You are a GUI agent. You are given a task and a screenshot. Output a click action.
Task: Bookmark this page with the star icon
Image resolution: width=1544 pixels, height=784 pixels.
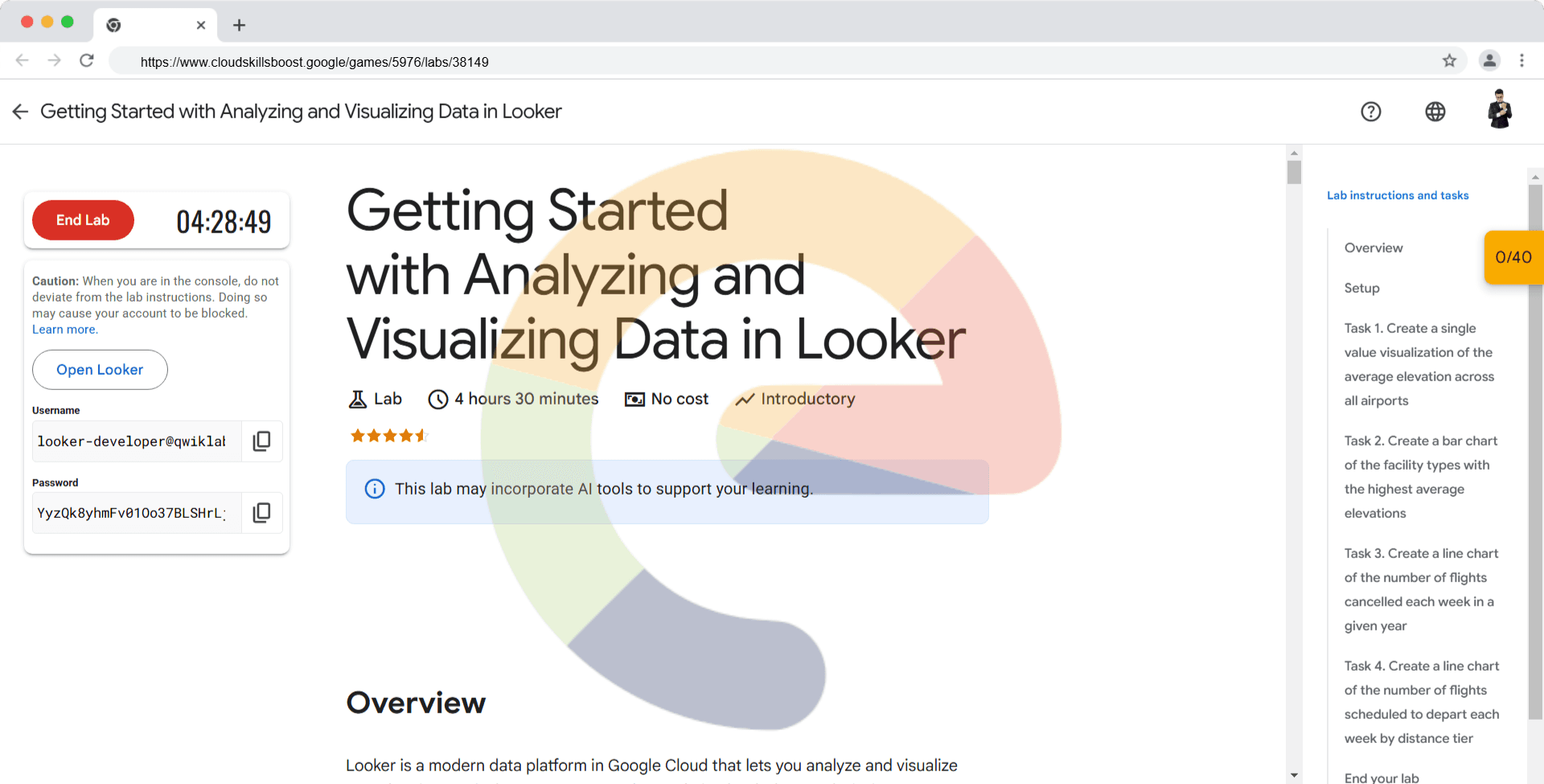click(x=1449, y=60)
